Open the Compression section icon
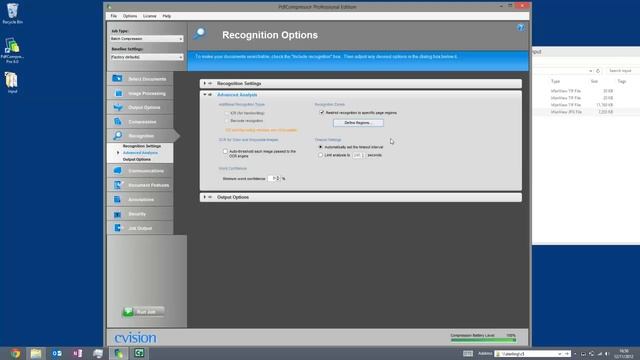The width and height of the screenshot is (640, 360). pyautogui.click(x=118, y=122)
